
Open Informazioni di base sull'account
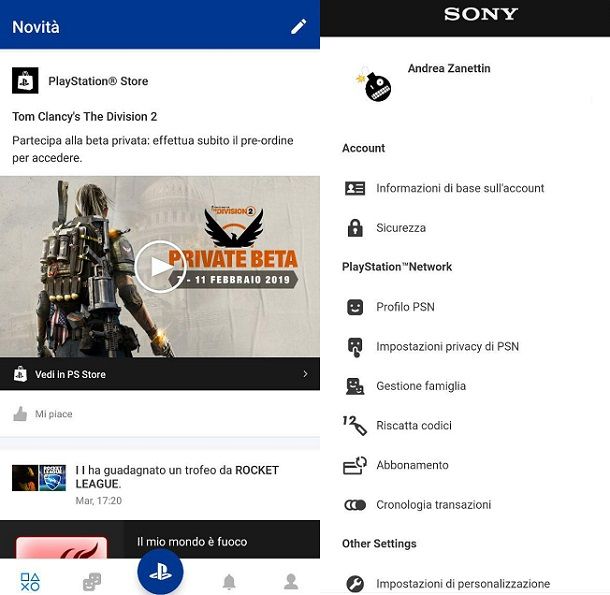coord(460,188)
